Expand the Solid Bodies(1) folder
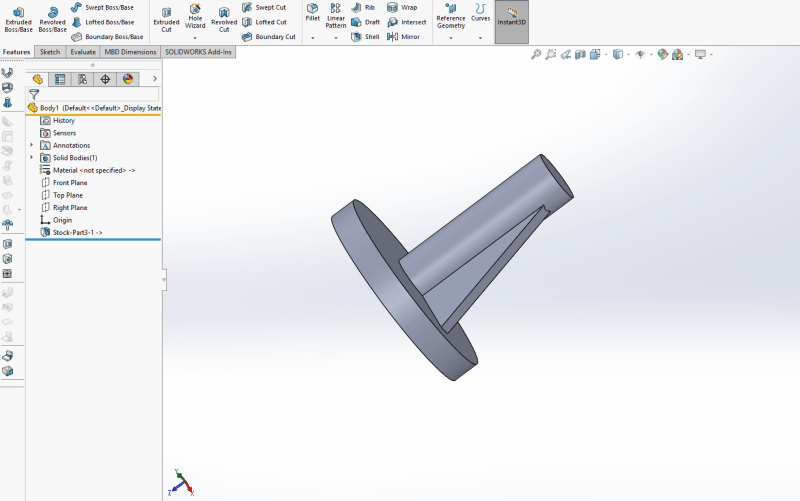This screenshot has width=800, height=501. click(x=32, y=158)
